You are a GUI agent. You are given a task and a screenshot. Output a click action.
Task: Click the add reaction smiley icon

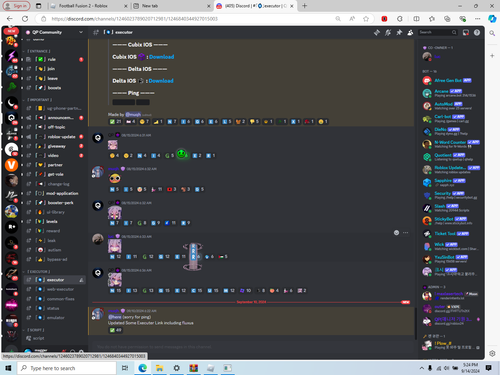click(x=396, y=233)
